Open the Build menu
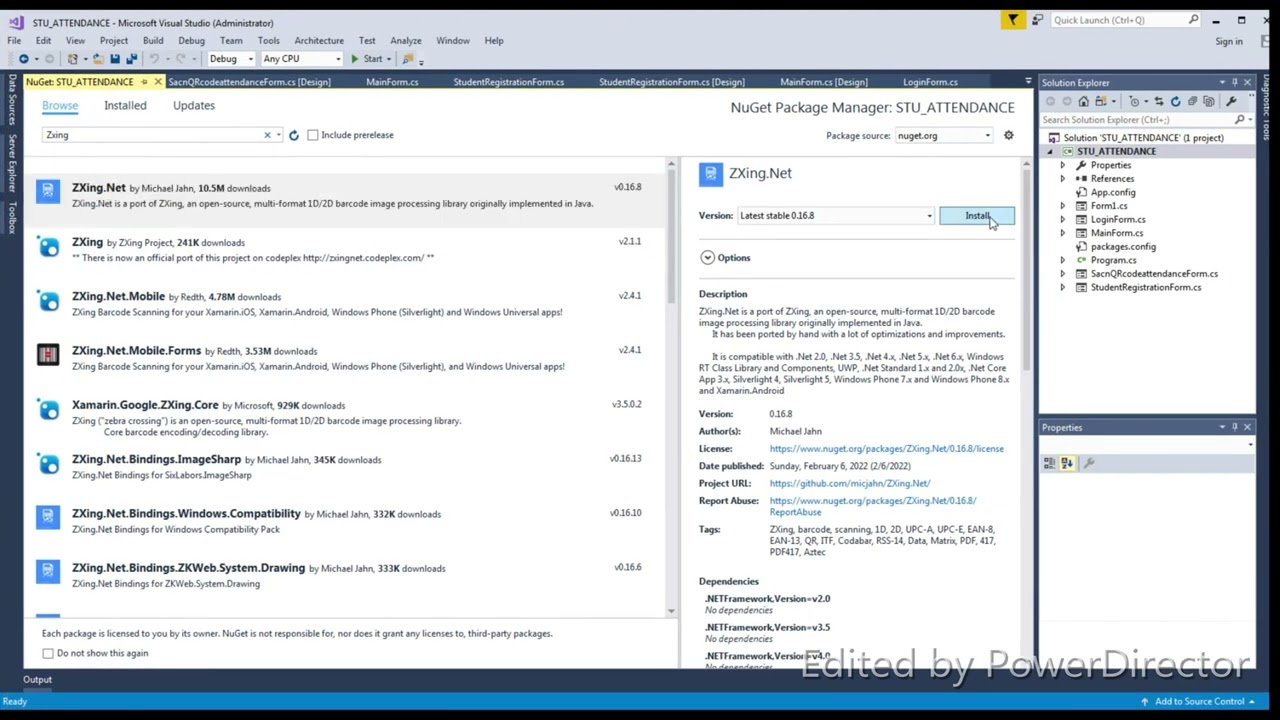The image size is (1280, 720). click(x=153, y=41)
